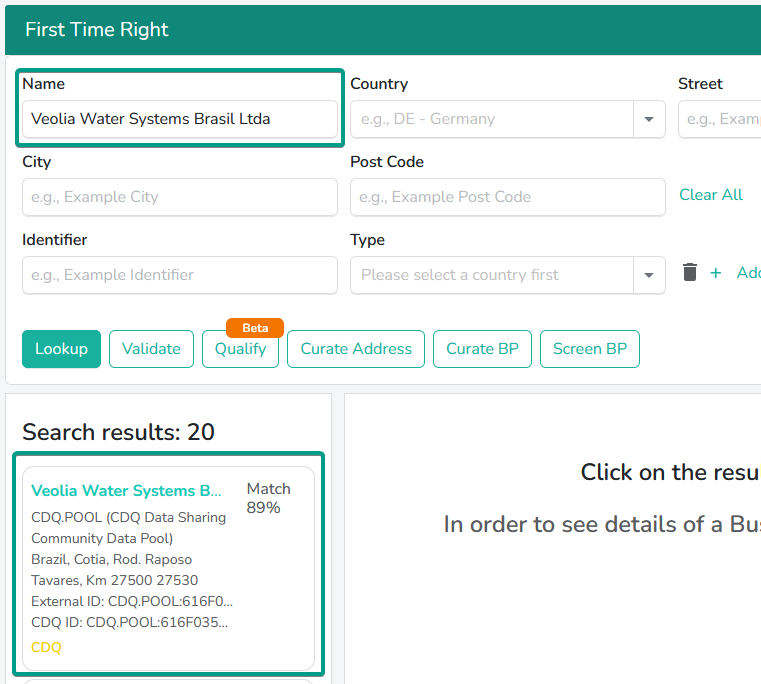This screenshot has height=684, width=761.
Task: Open the Country dropdown arrow
Action: tap(649, 119)
